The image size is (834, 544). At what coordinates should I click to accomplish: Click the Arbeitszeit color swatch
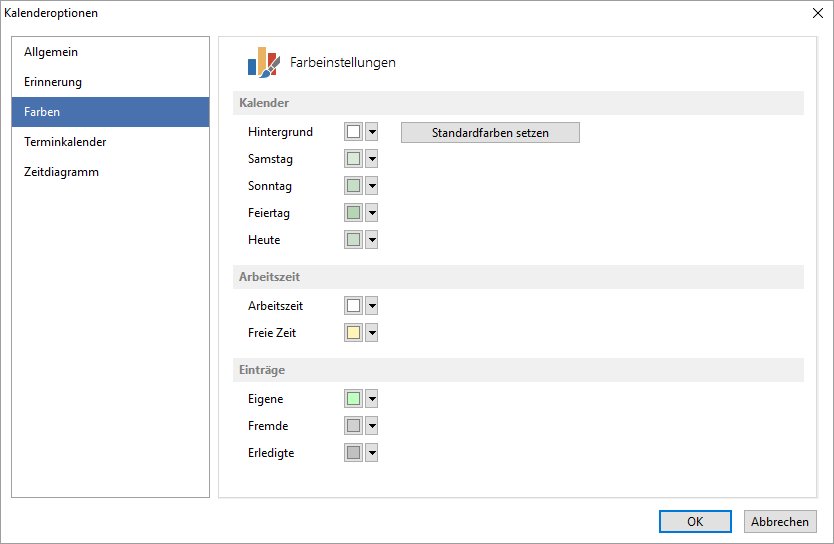[353, 306]
